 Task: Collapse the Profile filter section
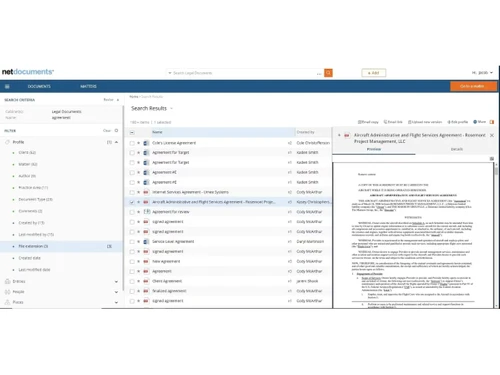click(x=116, y=142)
